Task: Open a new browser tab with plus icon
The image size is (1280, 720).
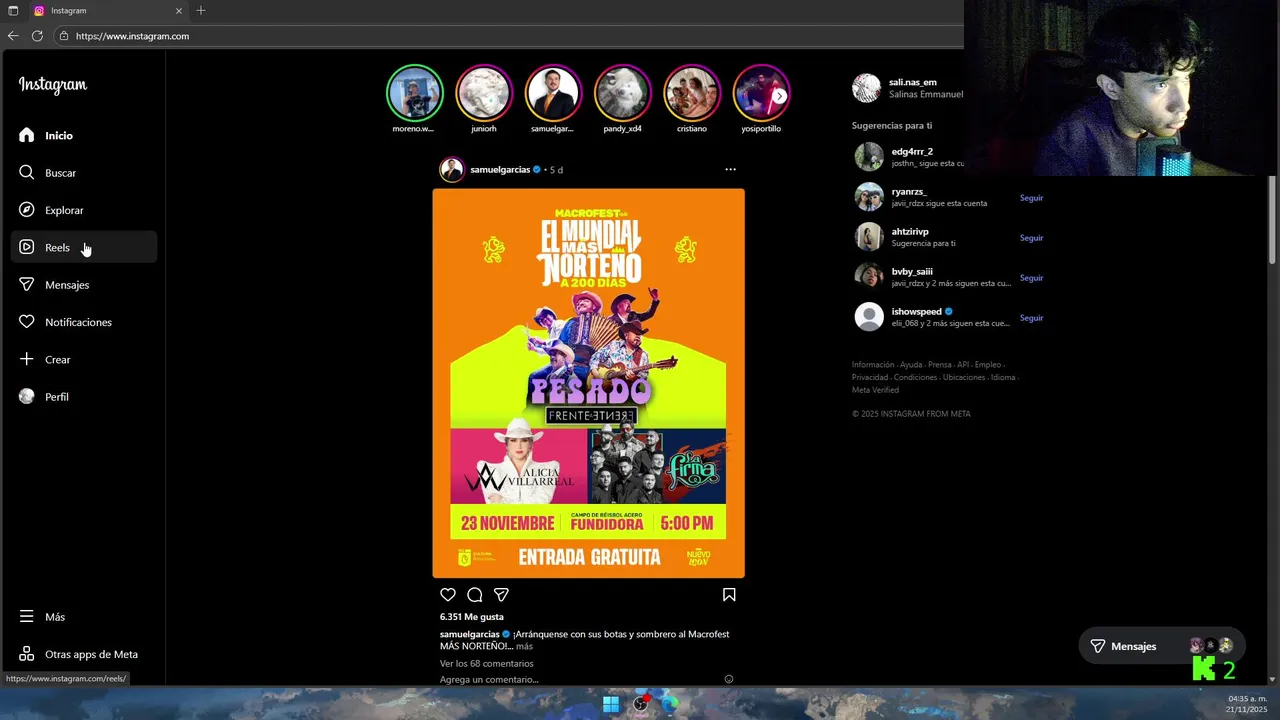Action: [201, 10]
